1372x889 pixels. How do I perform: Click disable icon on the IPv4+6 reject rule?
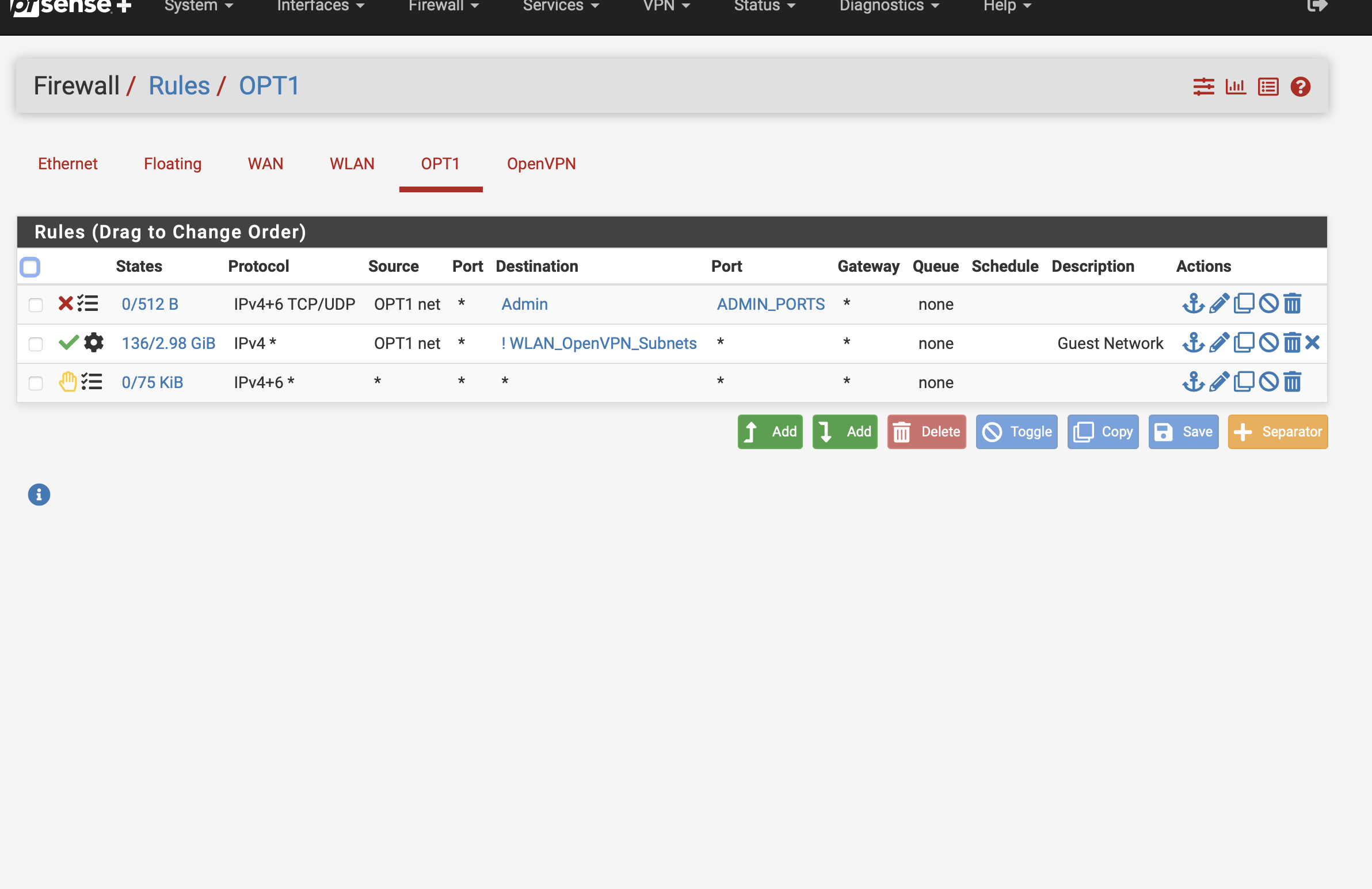[x=1268, y=382]
